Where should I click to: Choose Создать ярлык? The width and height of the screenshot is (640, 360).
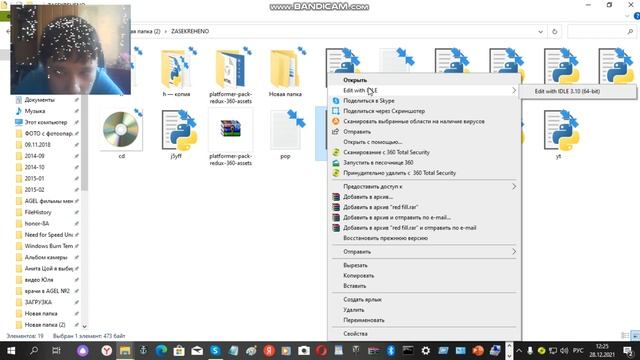point(362,300)
